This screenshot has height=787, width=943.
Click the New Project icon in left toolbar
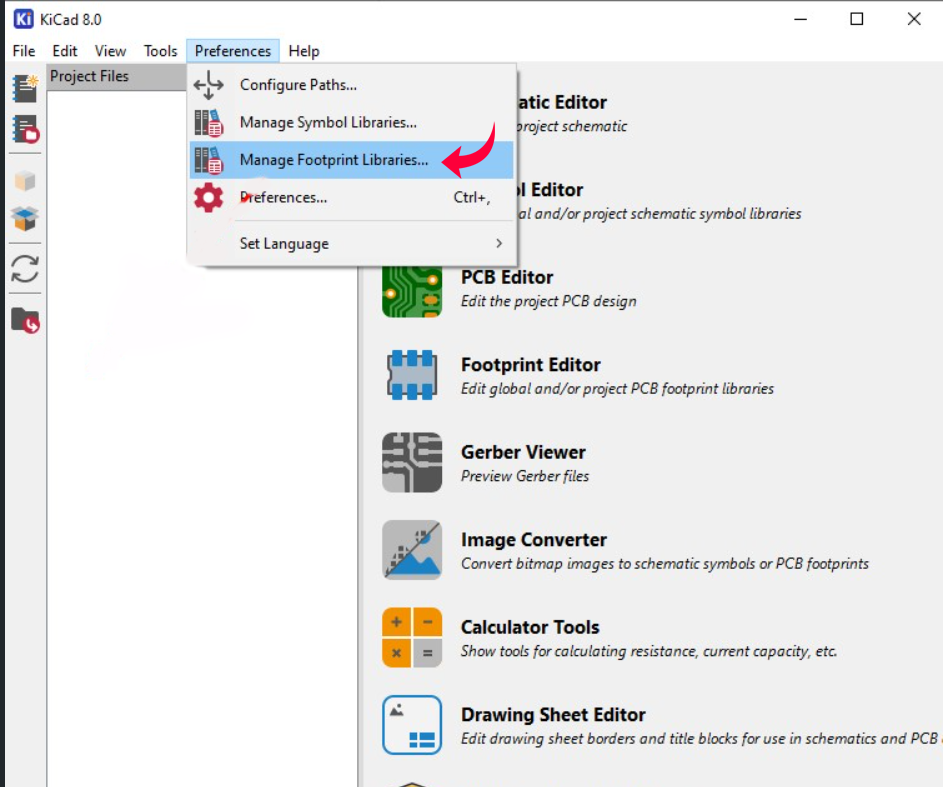[25, 88]
